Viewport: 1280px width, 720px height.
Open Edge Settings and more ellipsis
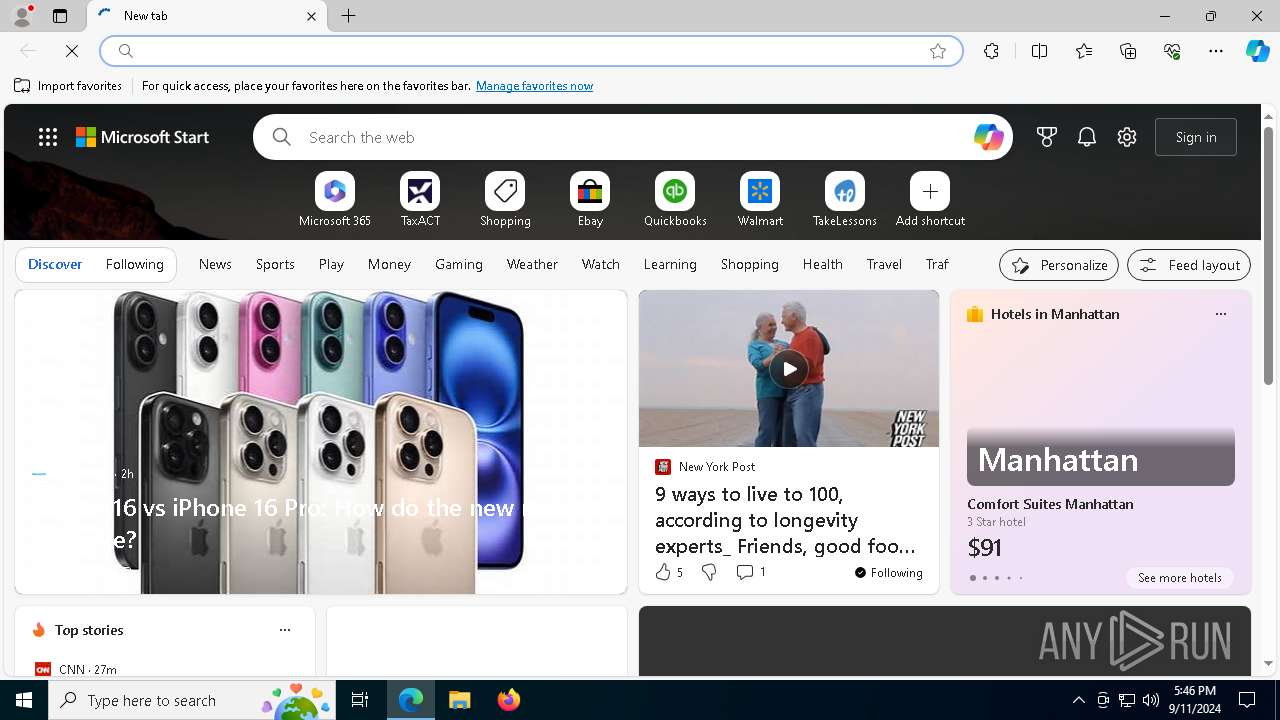pyautogui.click(x=1216, y=51)
